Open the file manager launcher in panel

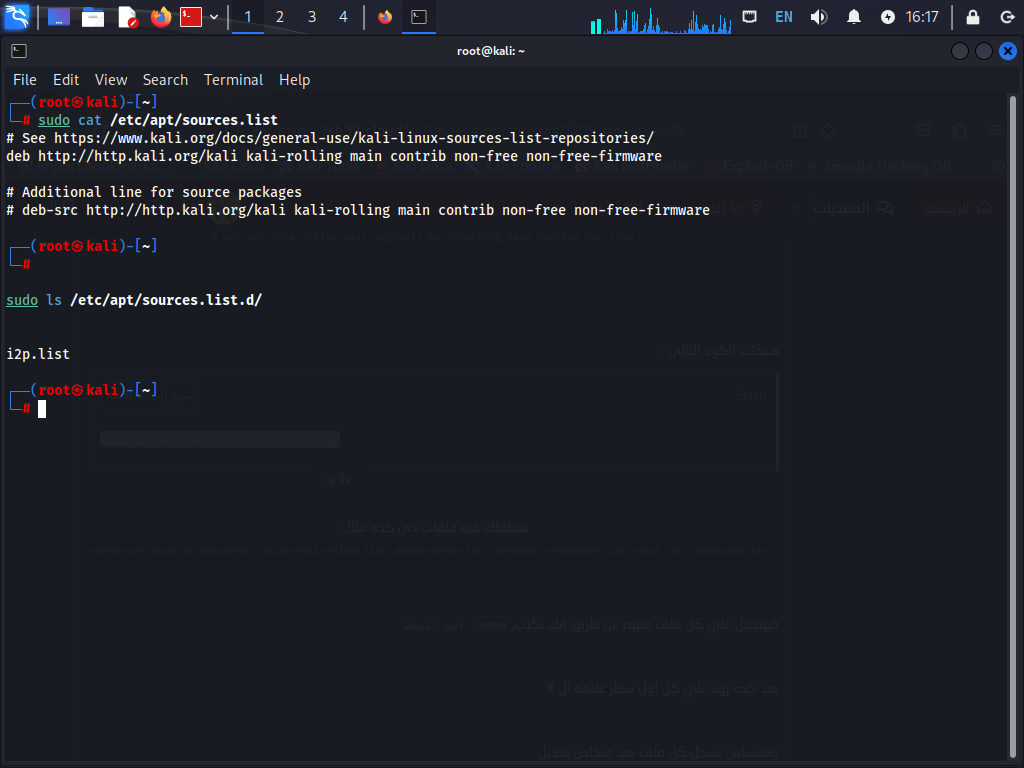[93, 16]
